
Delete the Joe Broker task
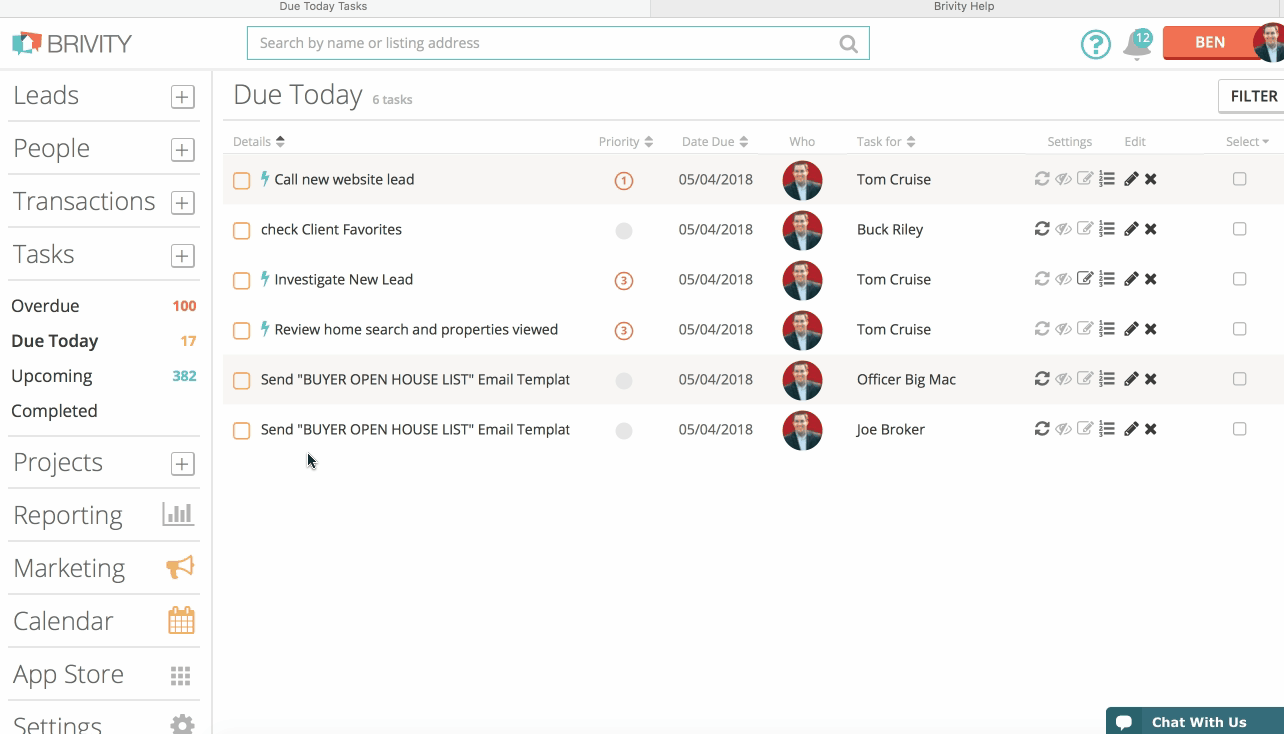coord(1151,429)
